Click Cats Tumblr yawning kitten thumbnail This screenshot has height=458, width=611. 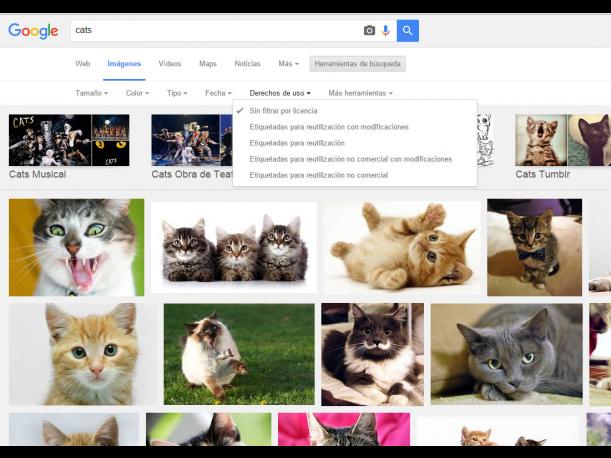point(541,140)
